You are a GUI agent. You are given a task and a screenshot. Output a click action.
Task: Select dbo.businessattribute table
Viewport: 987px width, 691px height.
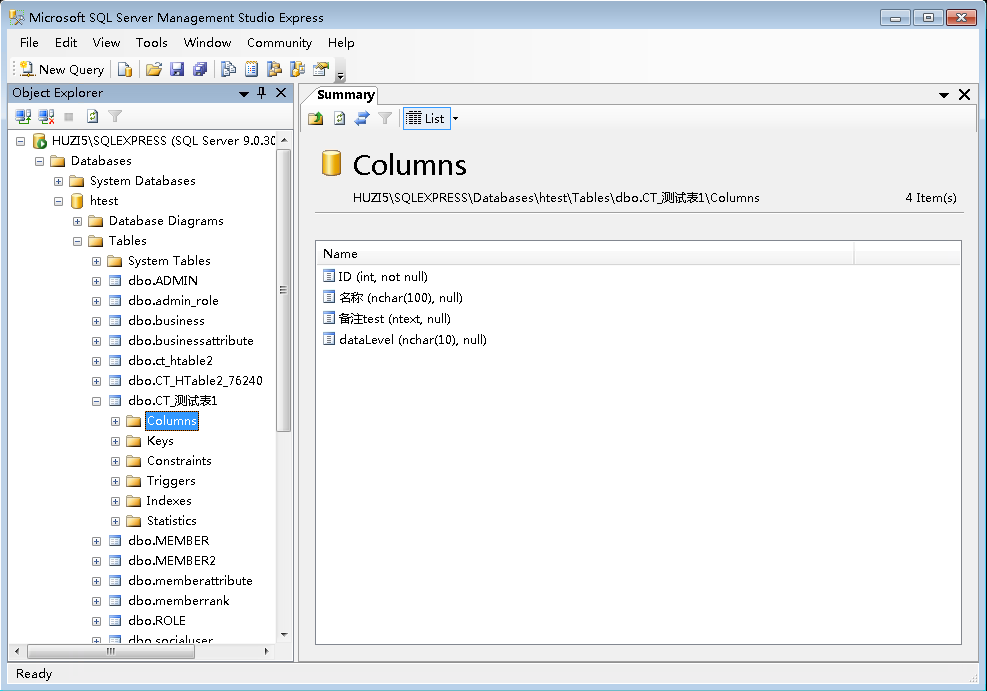click(191, 341)
